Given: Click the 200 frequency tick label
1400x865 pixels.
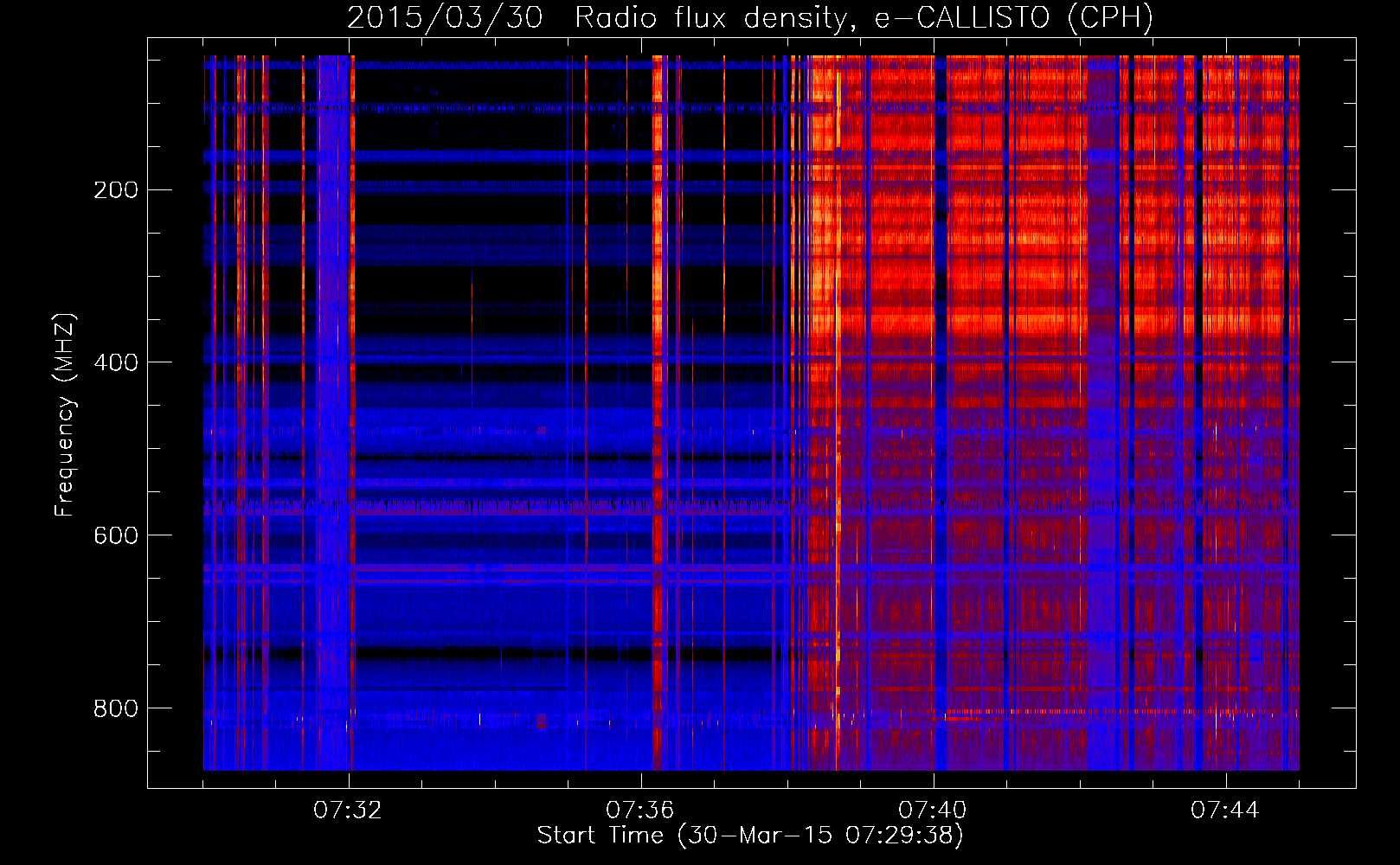Looking at the screenshot, I should [x=116, y=190].
